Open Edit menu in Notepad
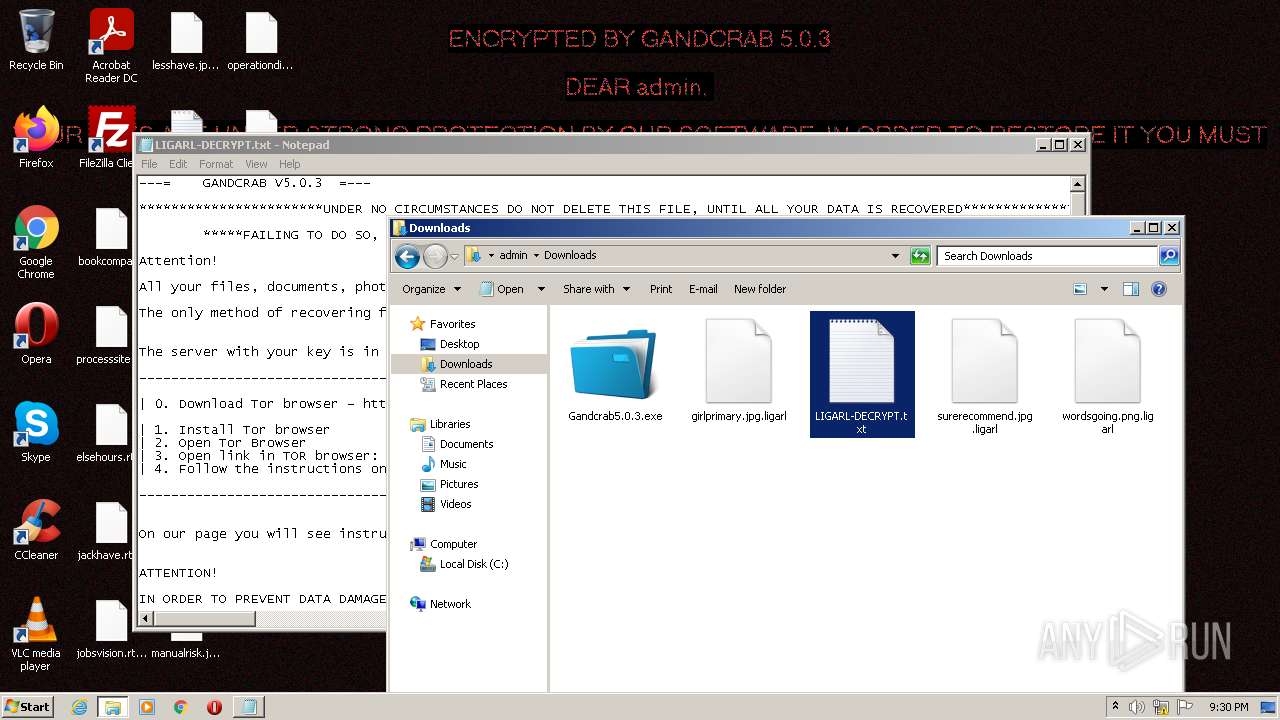The width and height of the screenshot is (1280, 720). (178, 164)
